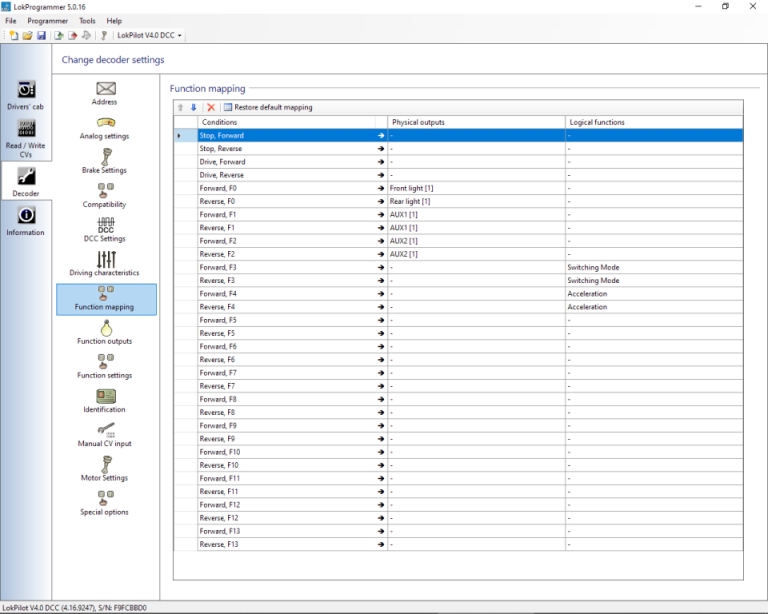Move mapping row down arrow
Viewport: 768px width, 614px height.
tap(193, 107)
